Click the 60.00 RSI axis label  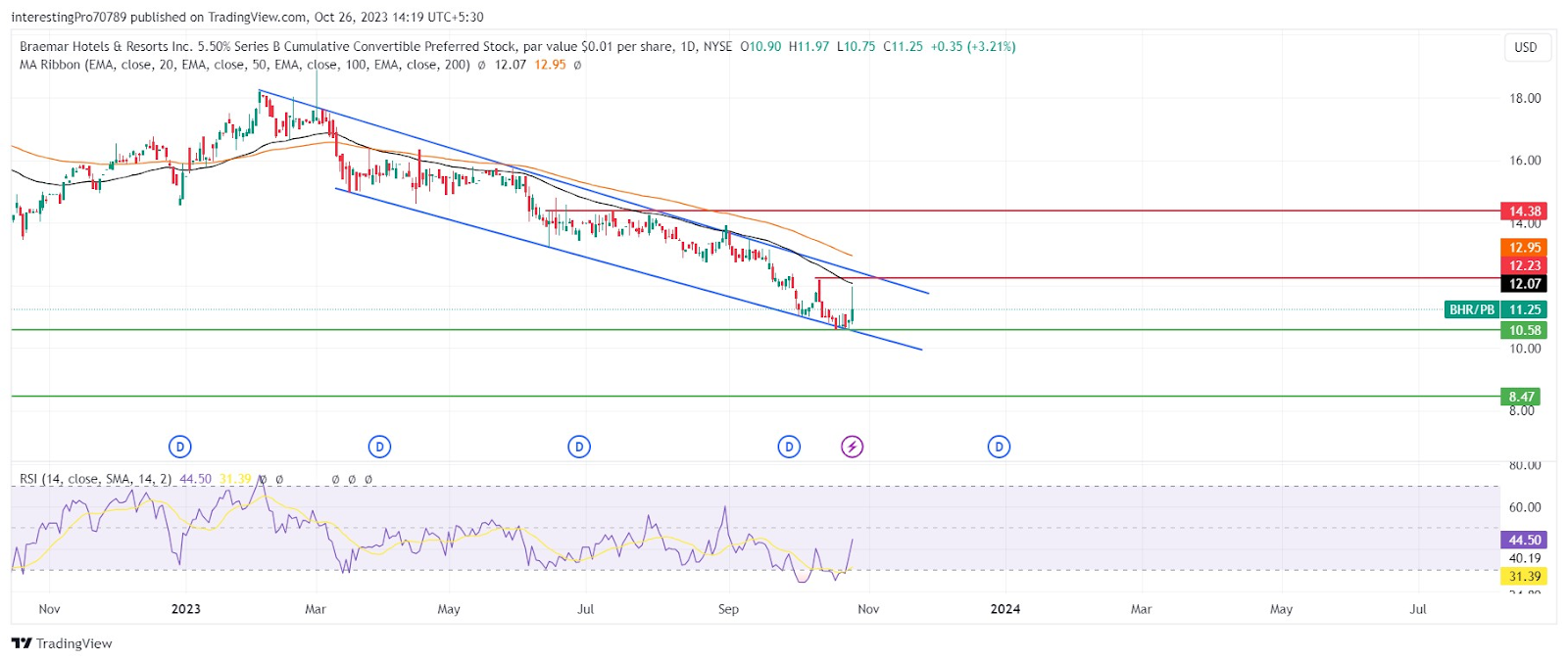point(1525,507)
